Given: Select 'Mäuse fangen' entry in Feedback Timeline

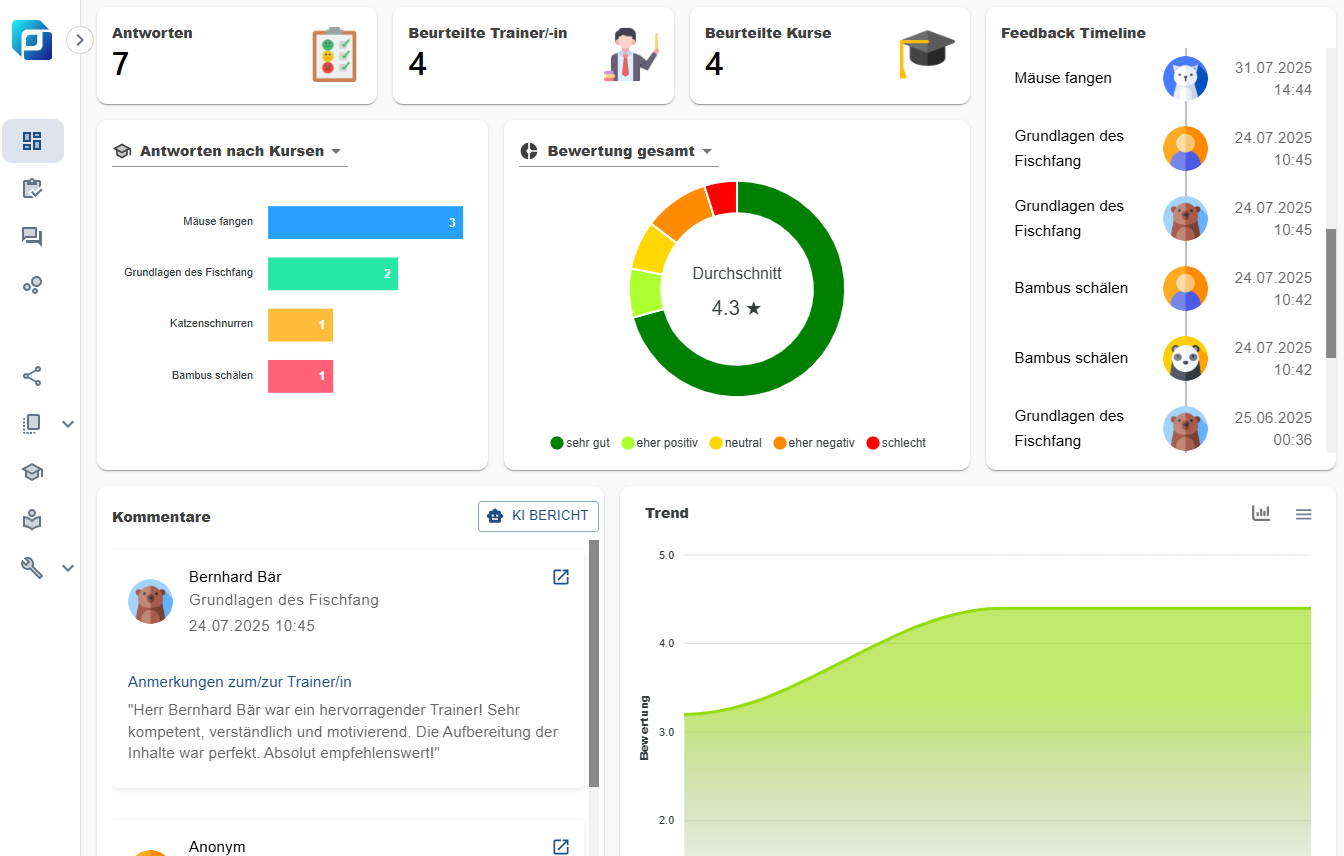Looking at the screenshot, I should coord(1062,78).
